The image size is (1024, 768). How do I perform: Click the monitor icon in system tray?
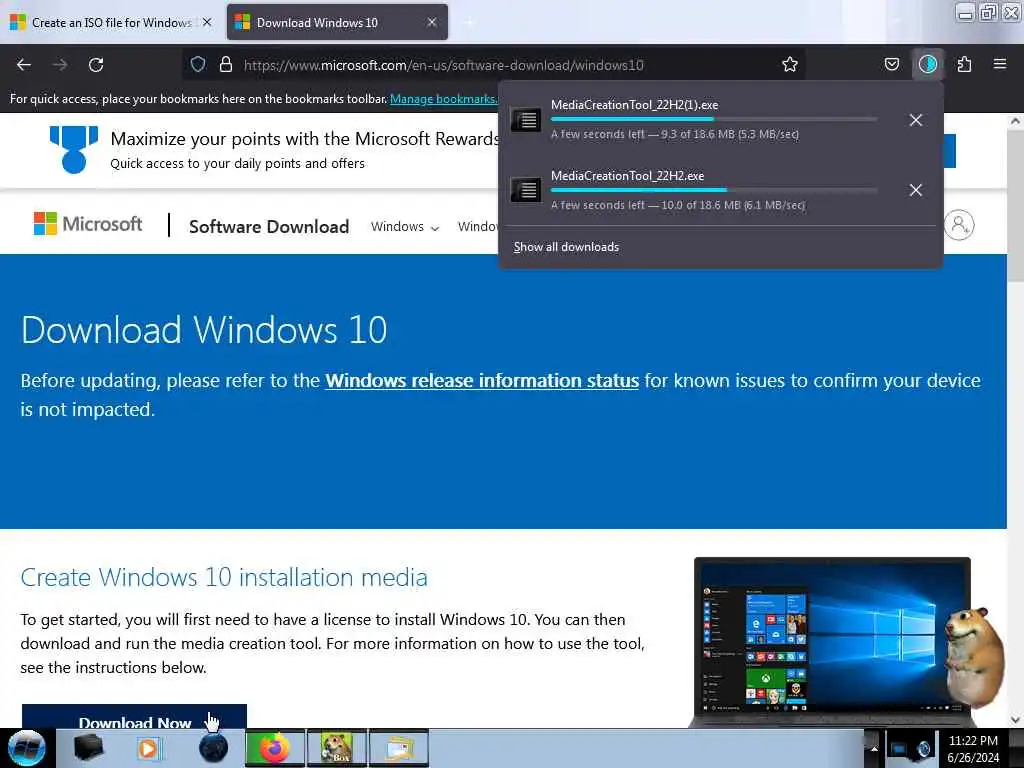tap(898, 750)
